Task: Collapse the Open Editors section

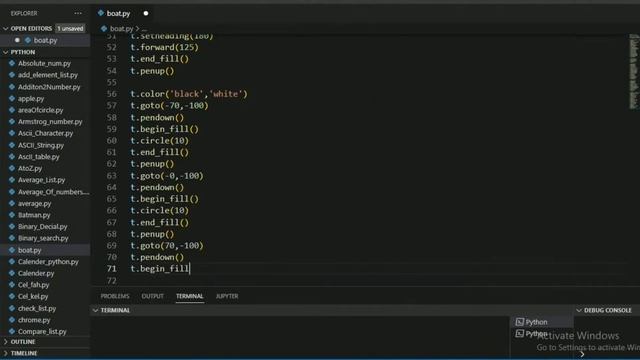Action: [x=6, y=29]
